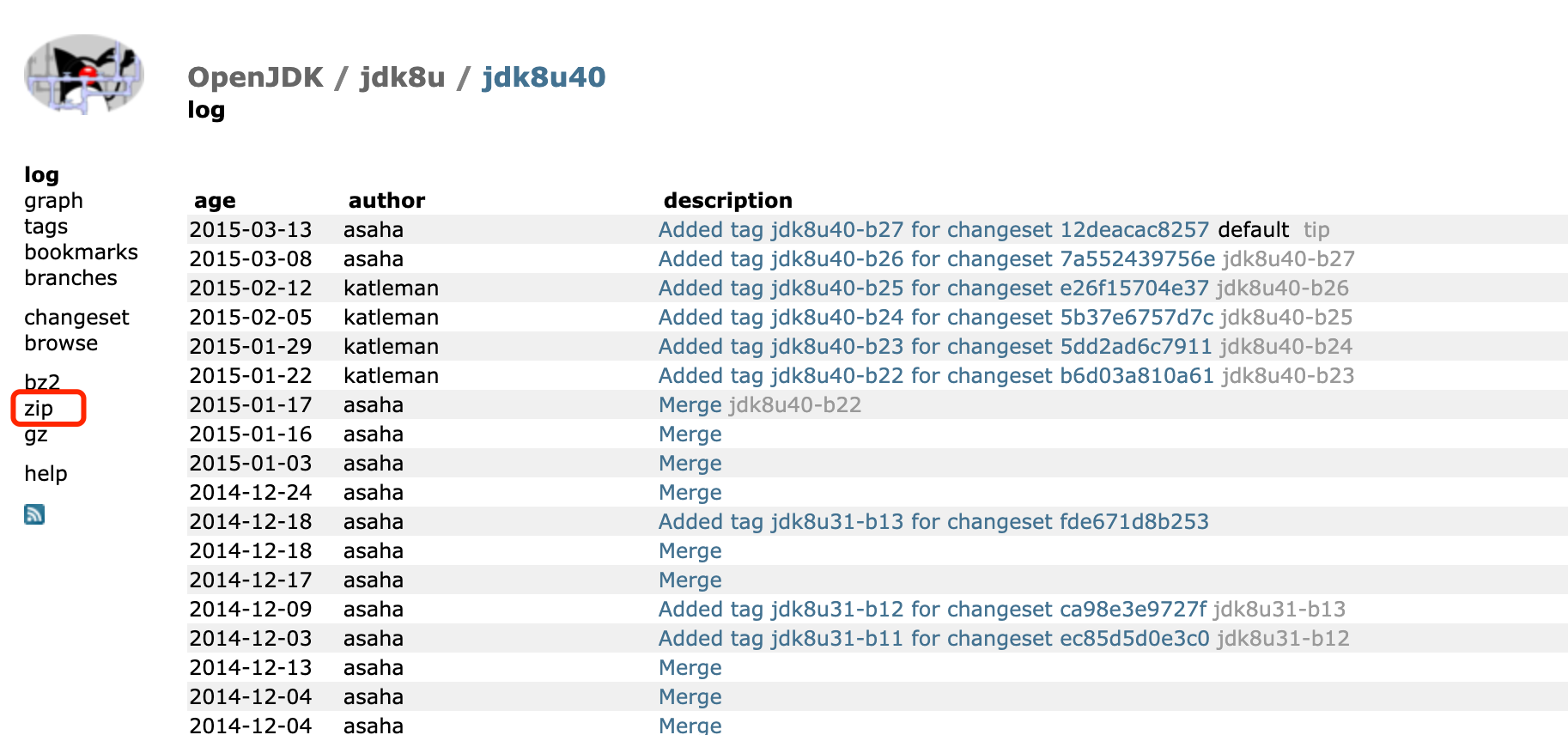This screenshot has width=1568, height=735.
Task: Click the date 2015-03-08
Action: coord(251,259)
